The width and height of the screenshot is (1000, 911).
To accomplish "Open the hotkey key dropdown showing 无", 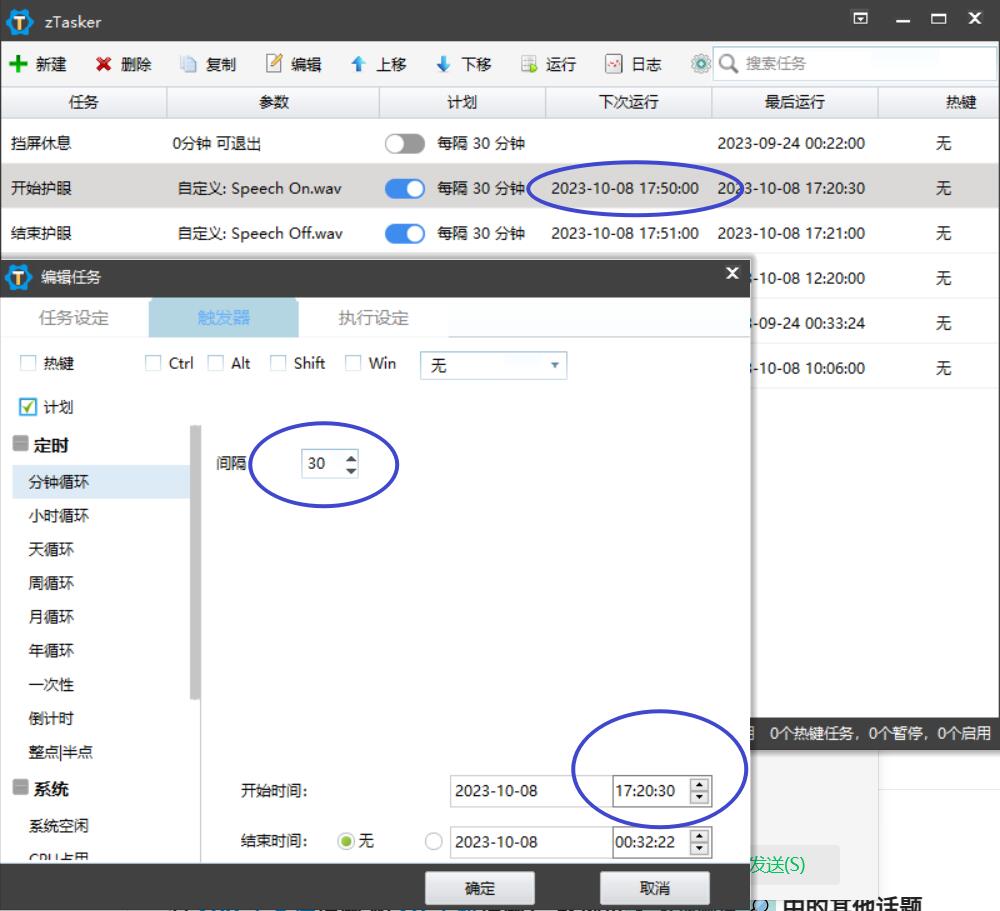I will point(493,366).
